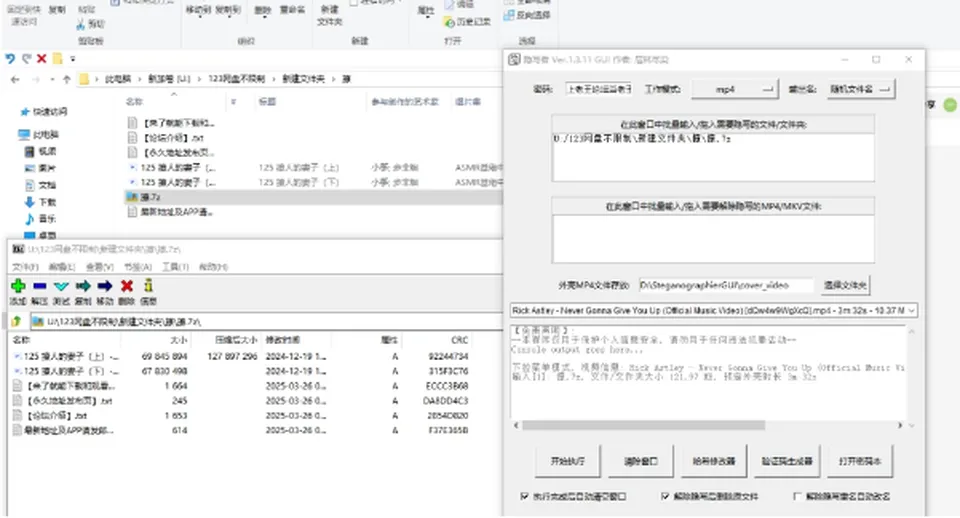Click the Select folder (选择文件夹) button
This screenshot has width=960, height=518.
click(x=845, y=285)
